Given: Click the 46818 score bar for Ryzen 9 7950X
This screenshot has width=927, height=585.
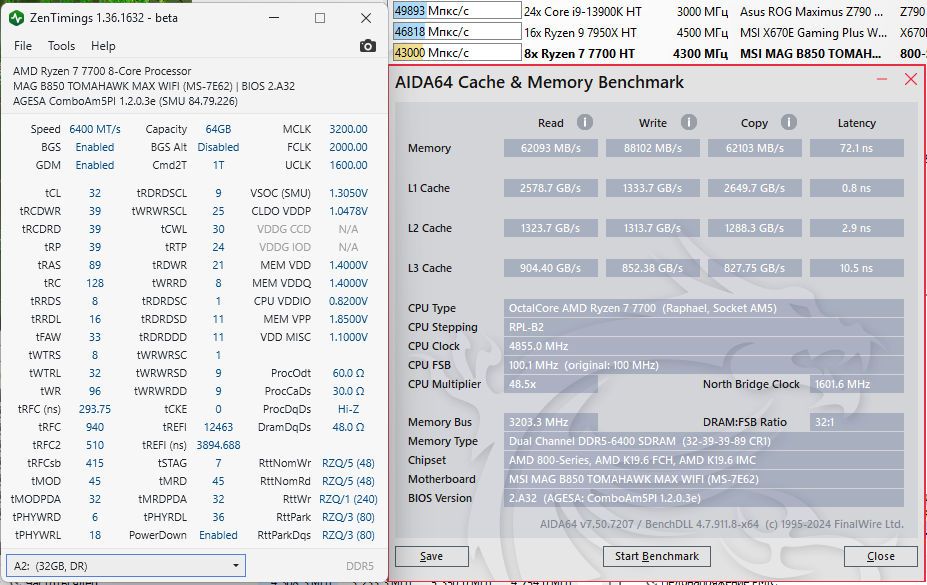Looking at the screenshot, I should coord(456,31).
